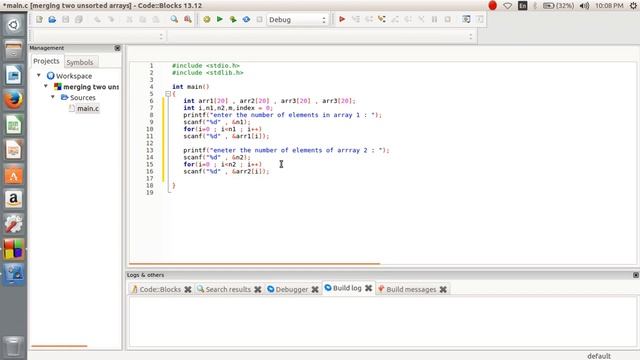Image resolution: width=640 pixels, height=360 pixels.
Task: Click the New file toolbar icon
Action: coord(39,19)
